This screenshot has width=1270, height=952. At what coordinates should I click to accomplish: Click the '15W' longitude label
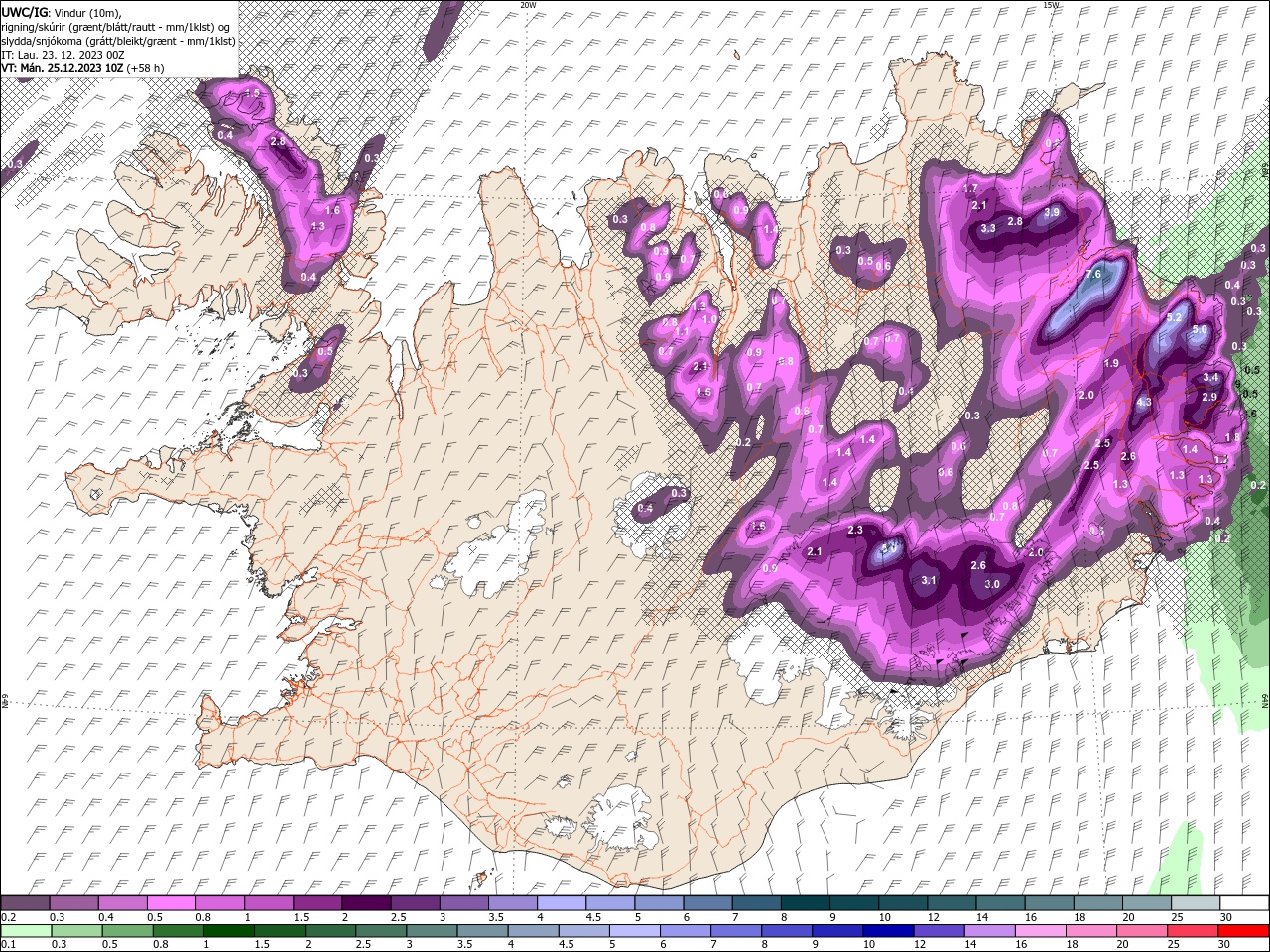[x=1052, y=5]
